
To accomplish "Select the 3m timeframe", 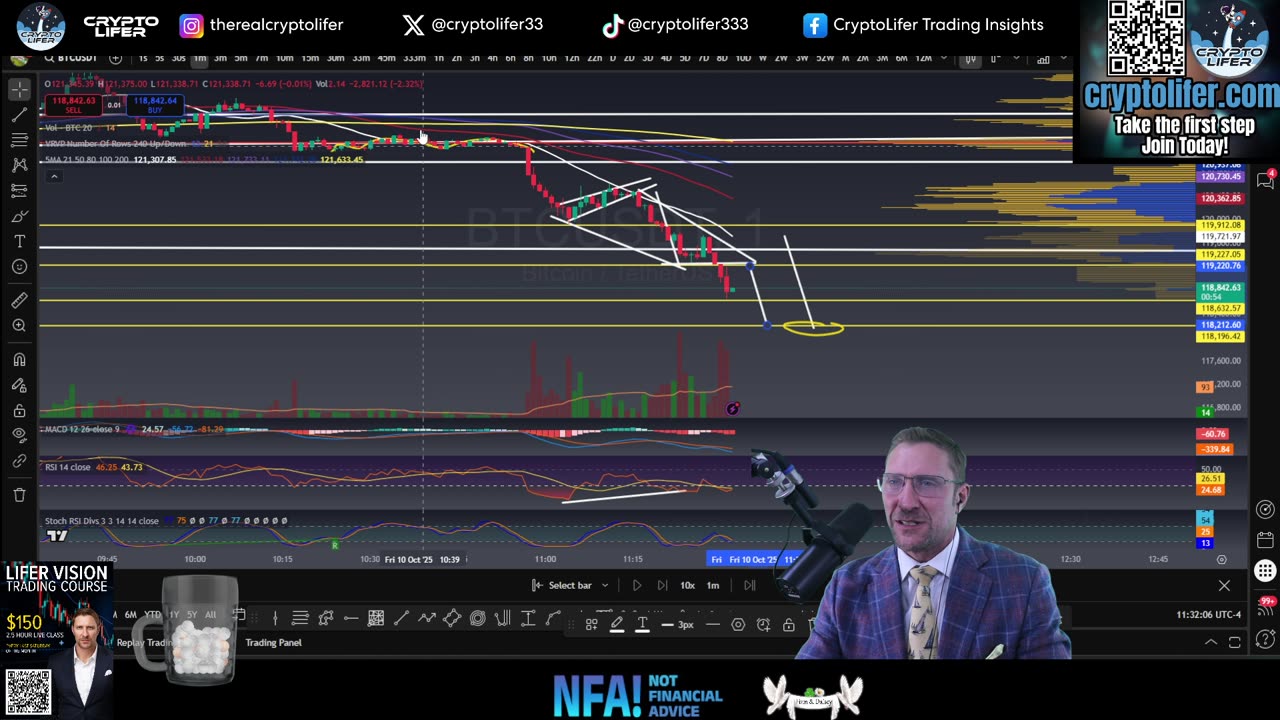I will point(220,58).
